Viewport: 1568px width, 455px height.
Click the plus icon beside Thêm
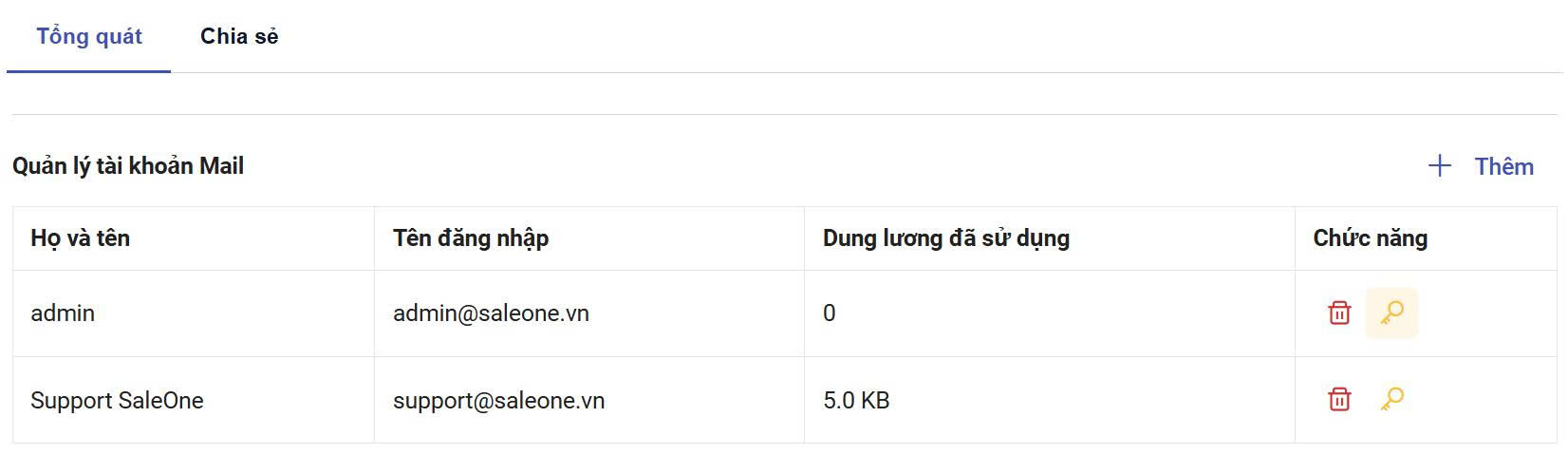click(x=1439, y=166)
